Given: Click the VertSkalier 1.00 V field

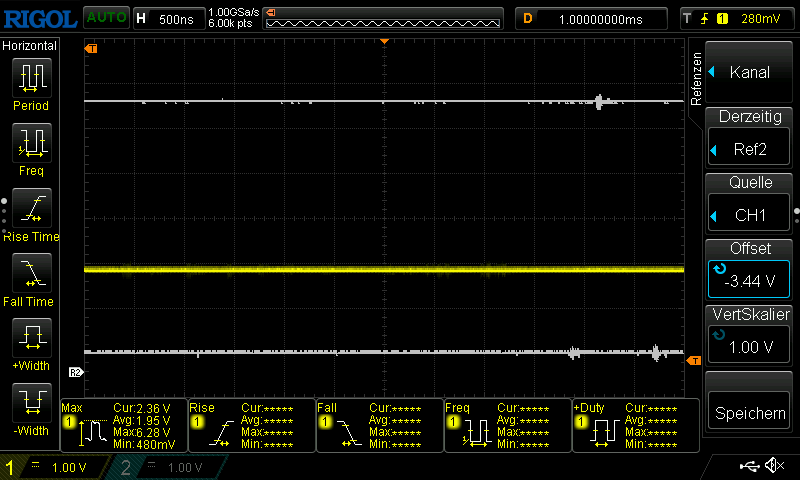Looking at the screenshot, I should [750, 336].
